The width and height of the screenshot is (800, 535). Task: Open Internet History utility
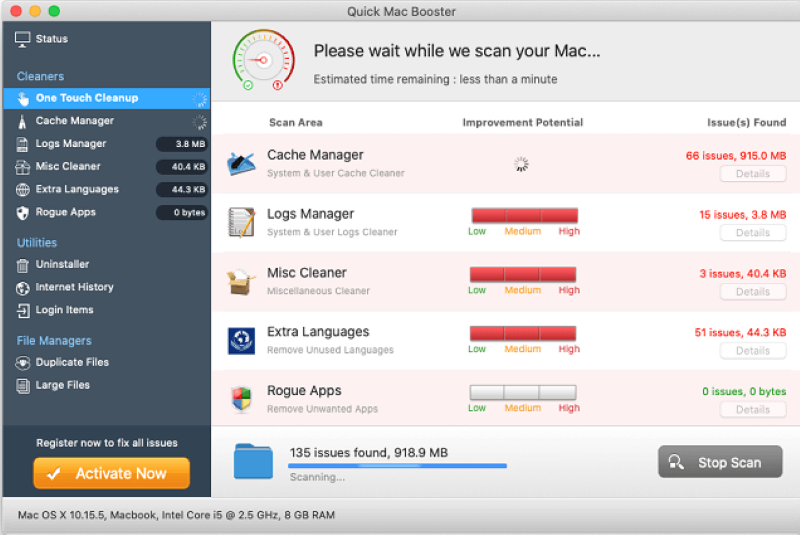(x=74, y=287)
